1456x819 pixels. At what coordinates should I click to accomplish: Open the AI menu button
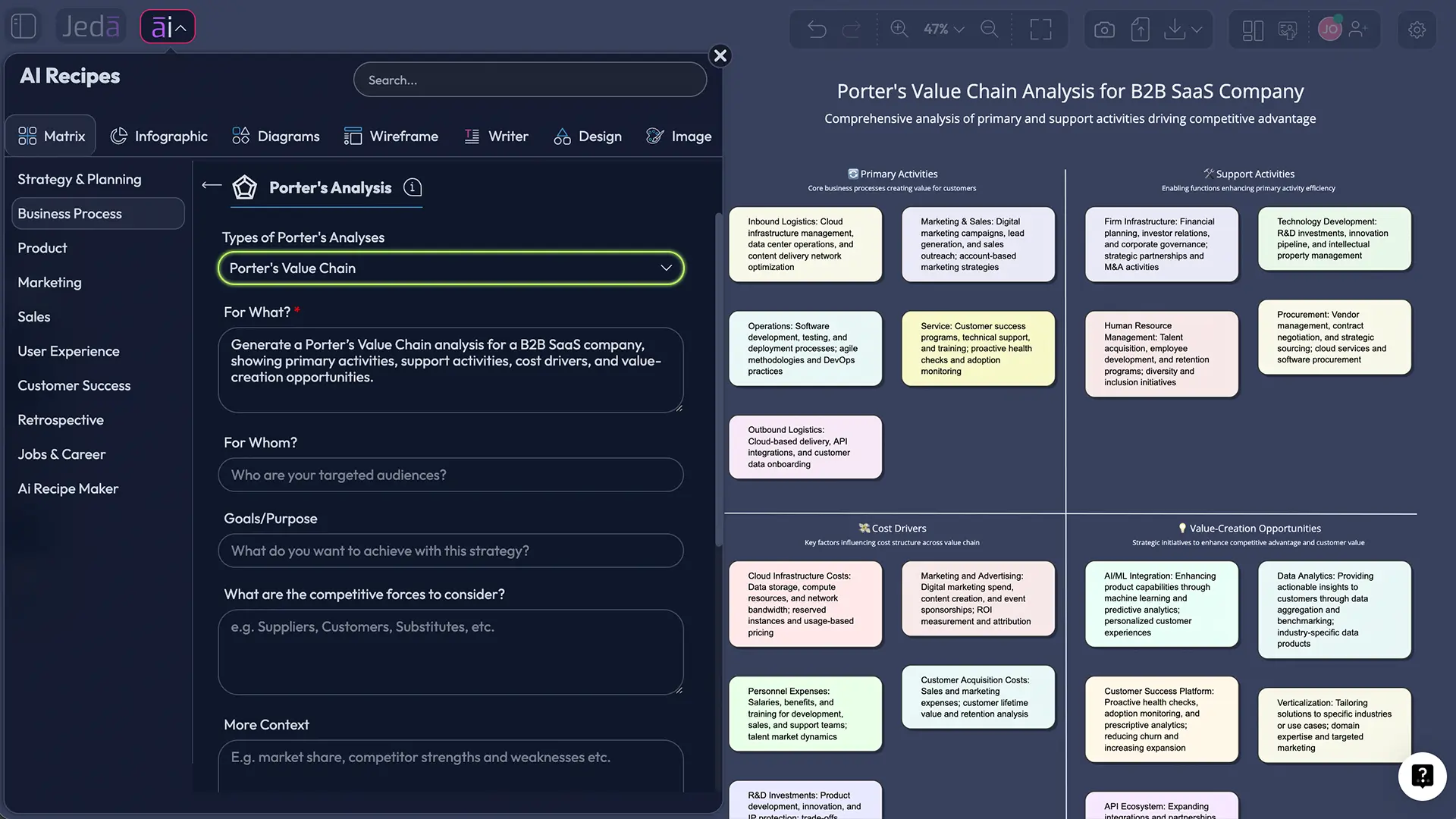tap(168, 27)
